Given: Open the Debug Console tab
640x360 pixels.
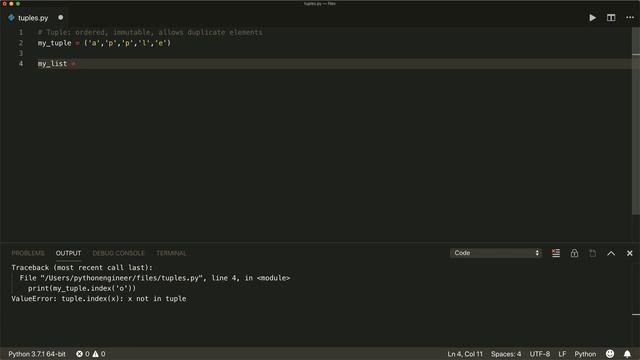Looking at the screenshot, I should (x=118, y=253).
